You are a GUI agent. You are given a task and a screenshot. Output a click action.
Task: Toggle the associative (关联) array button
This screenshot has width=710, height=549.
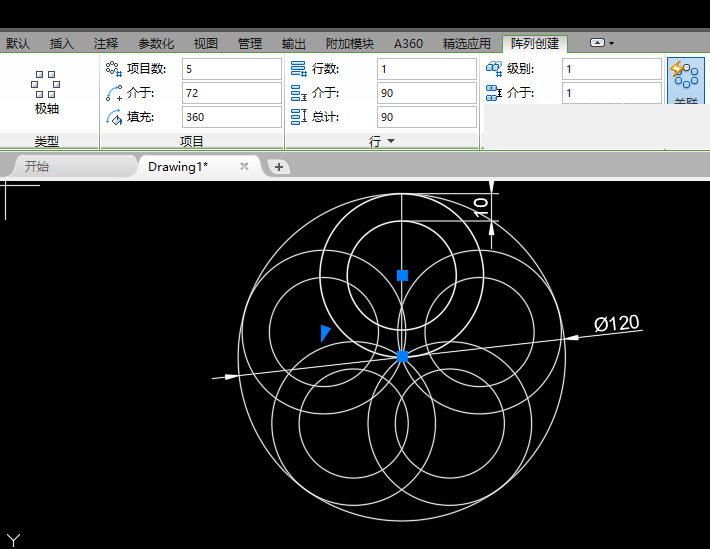pos(685,80)
